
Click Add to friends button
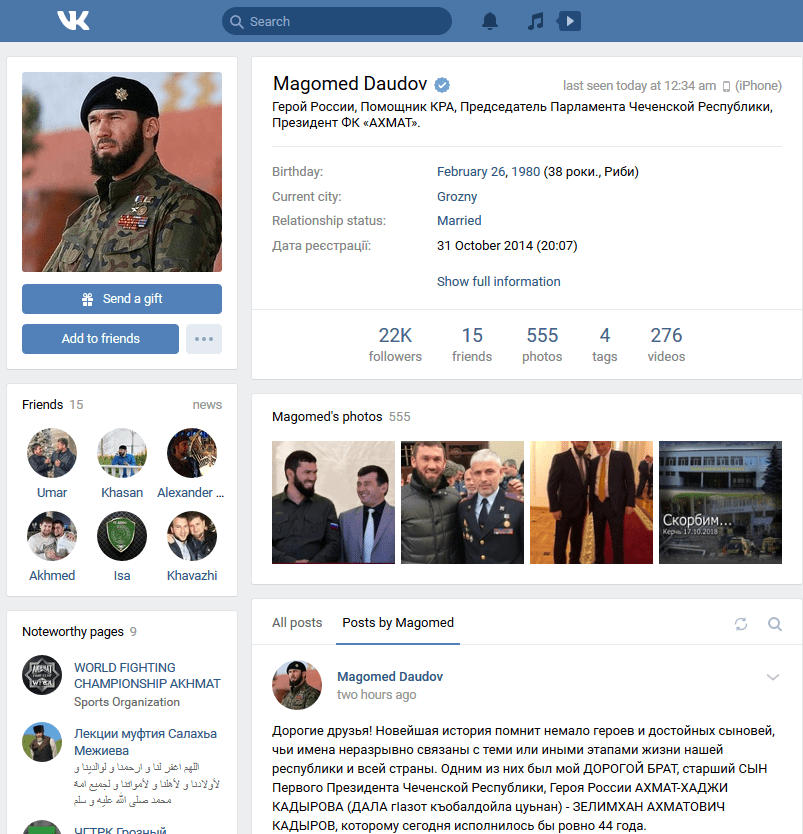coord(101,339)
